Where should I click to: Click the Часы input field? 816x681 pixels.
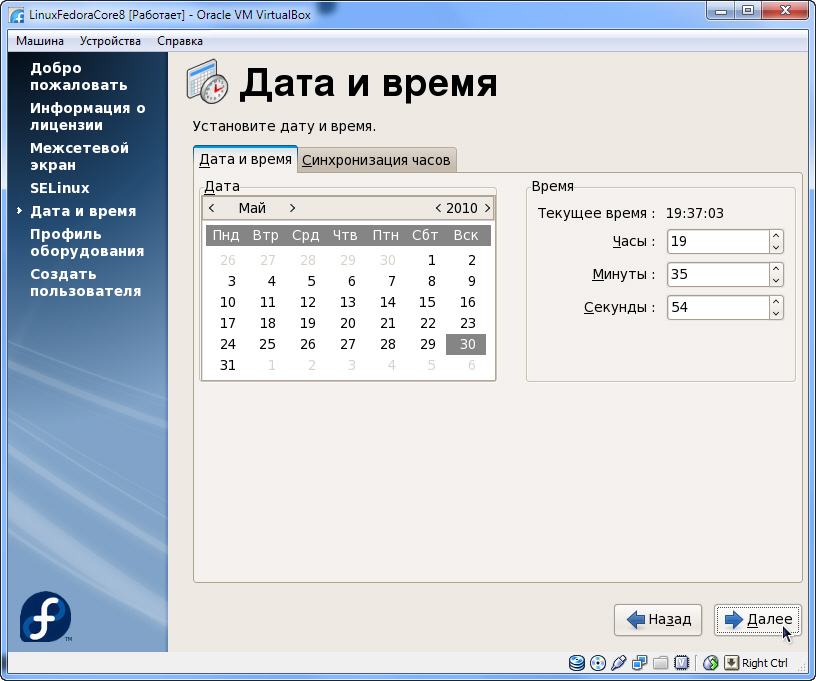click(x=718, y=241)
